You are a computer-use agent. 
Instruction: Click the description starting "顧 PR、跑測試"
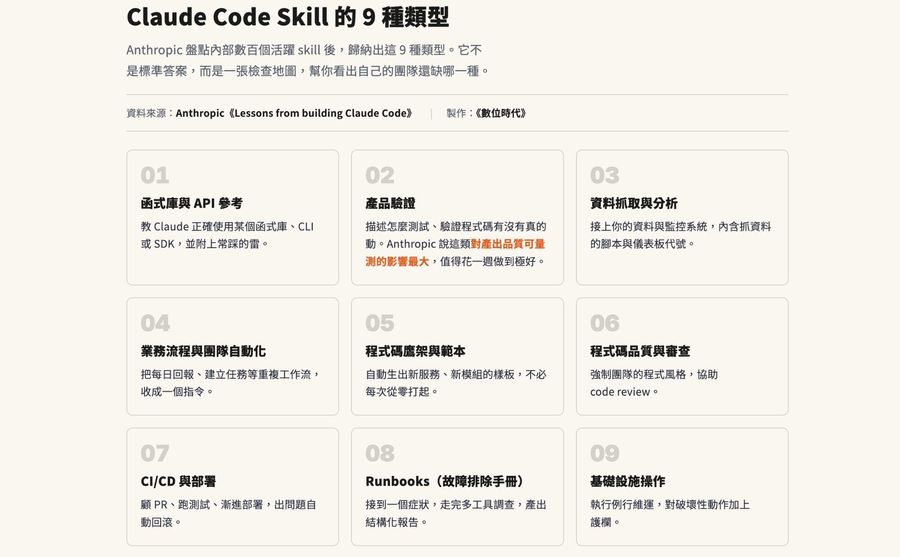228,513
